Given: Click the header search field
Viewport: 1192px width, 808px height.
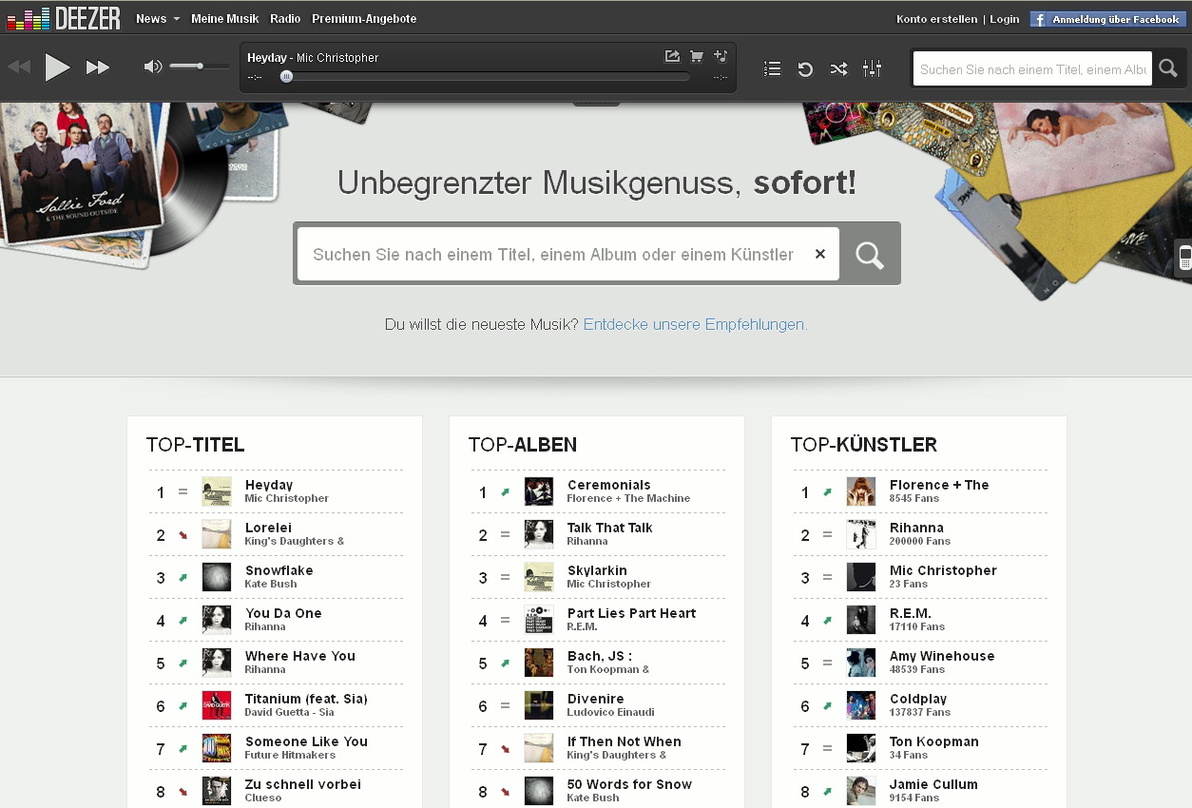Looking at the screenshot, I should coord(1032,69).
